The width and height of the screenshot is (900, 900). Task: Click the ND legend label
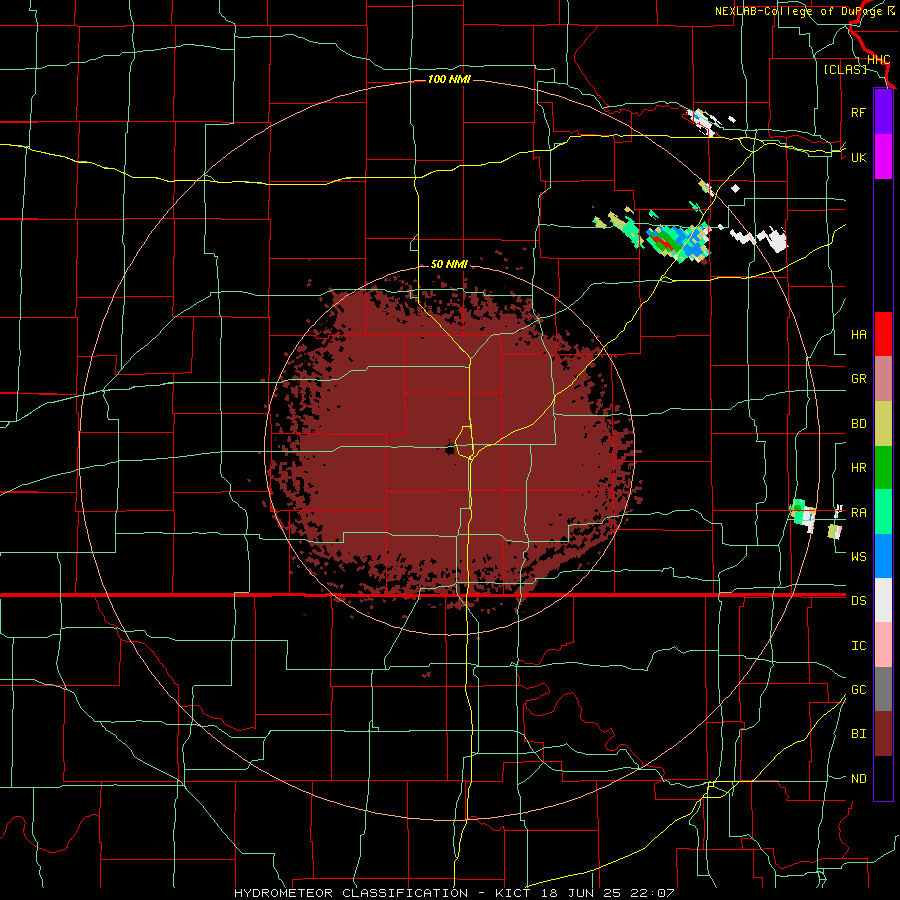(858, 779)
